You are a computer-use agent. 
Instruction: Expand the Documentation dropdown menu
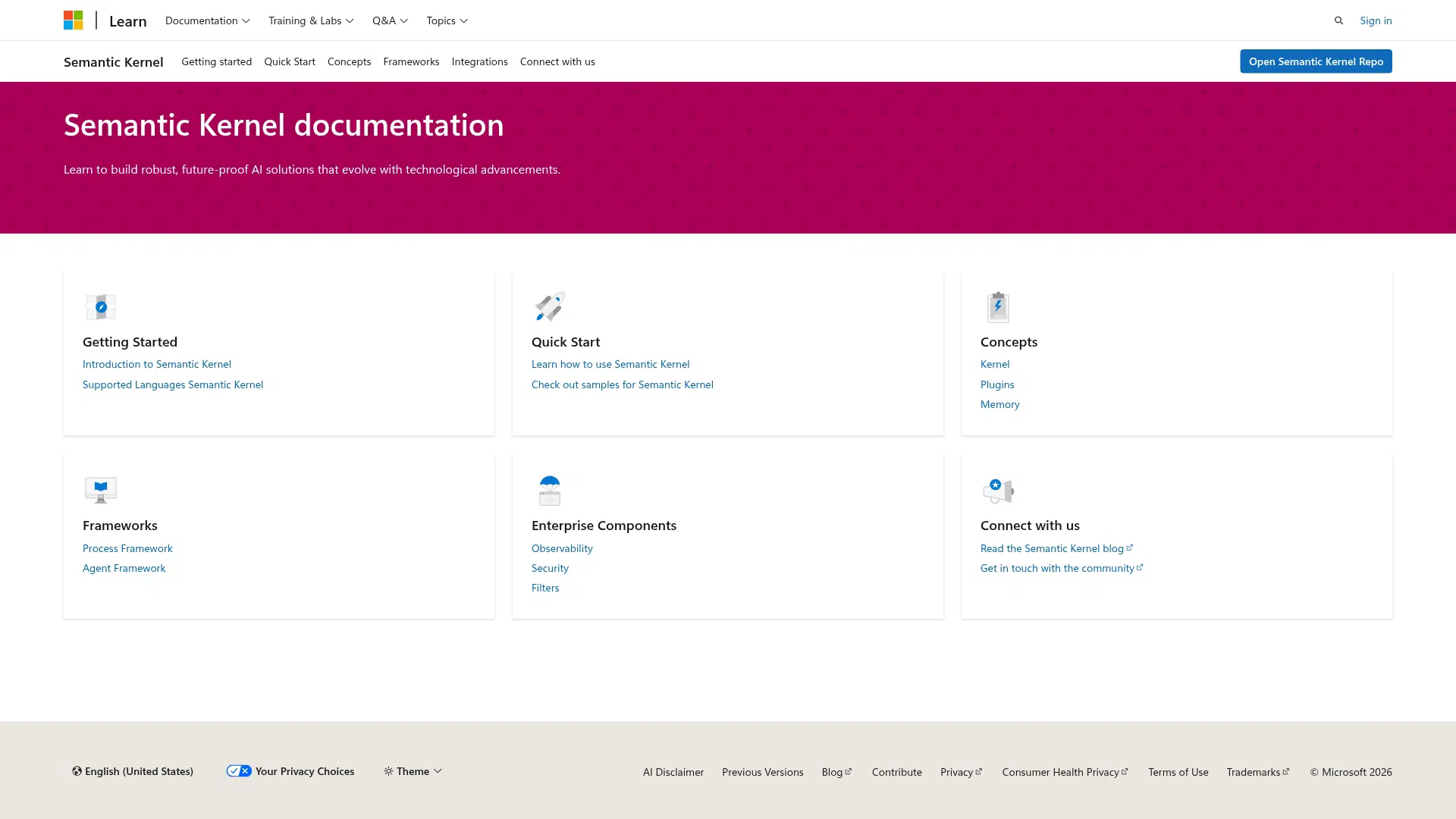(x=207, y=20)
